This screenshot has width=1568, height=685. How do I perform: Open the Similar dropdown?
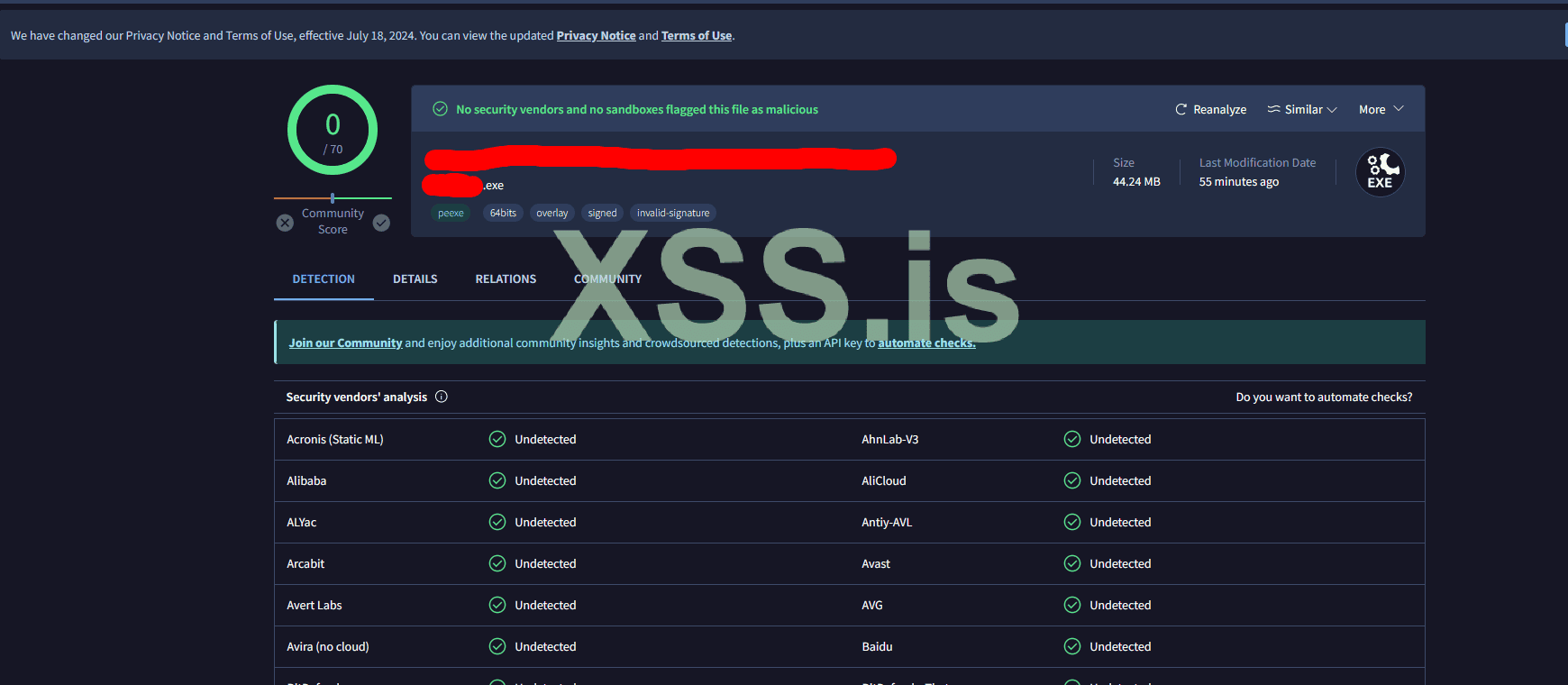coord(1302,109)
